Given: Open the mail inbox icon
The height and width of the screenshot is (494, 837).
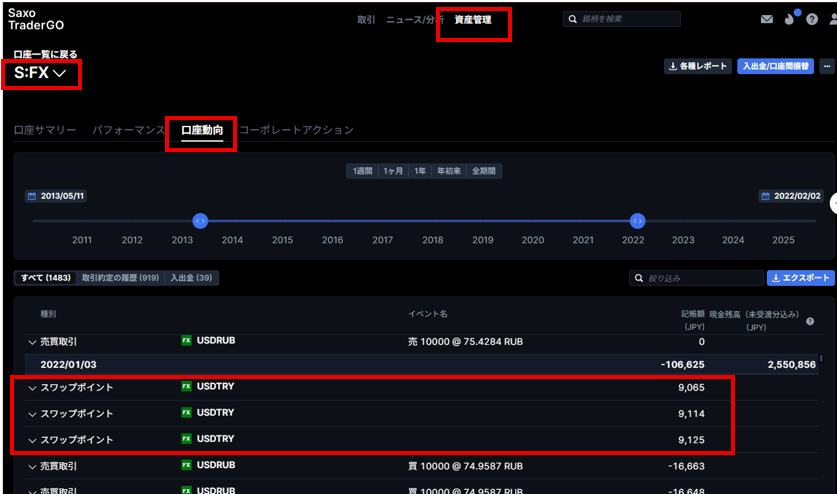Looking at the screenshot, I should pyautogui.click(x=767, y=19).
